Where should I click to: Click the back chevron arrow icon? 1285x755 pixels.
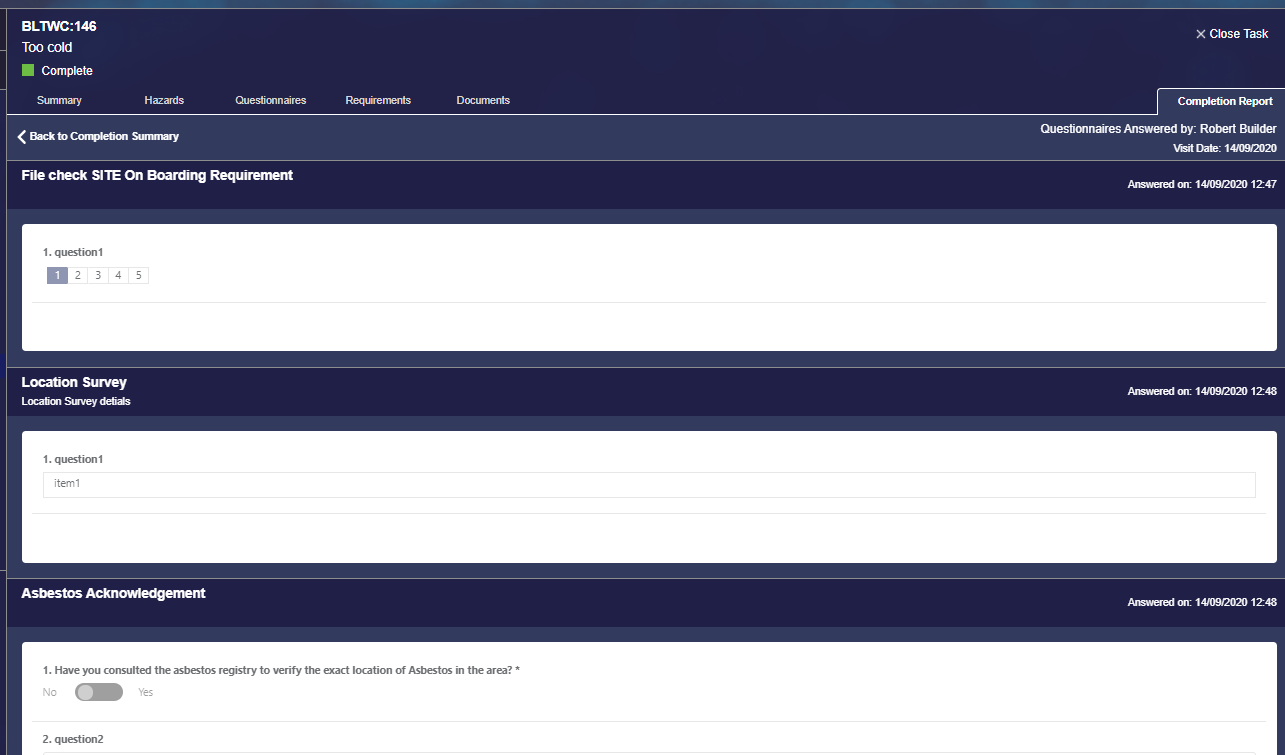22,136
